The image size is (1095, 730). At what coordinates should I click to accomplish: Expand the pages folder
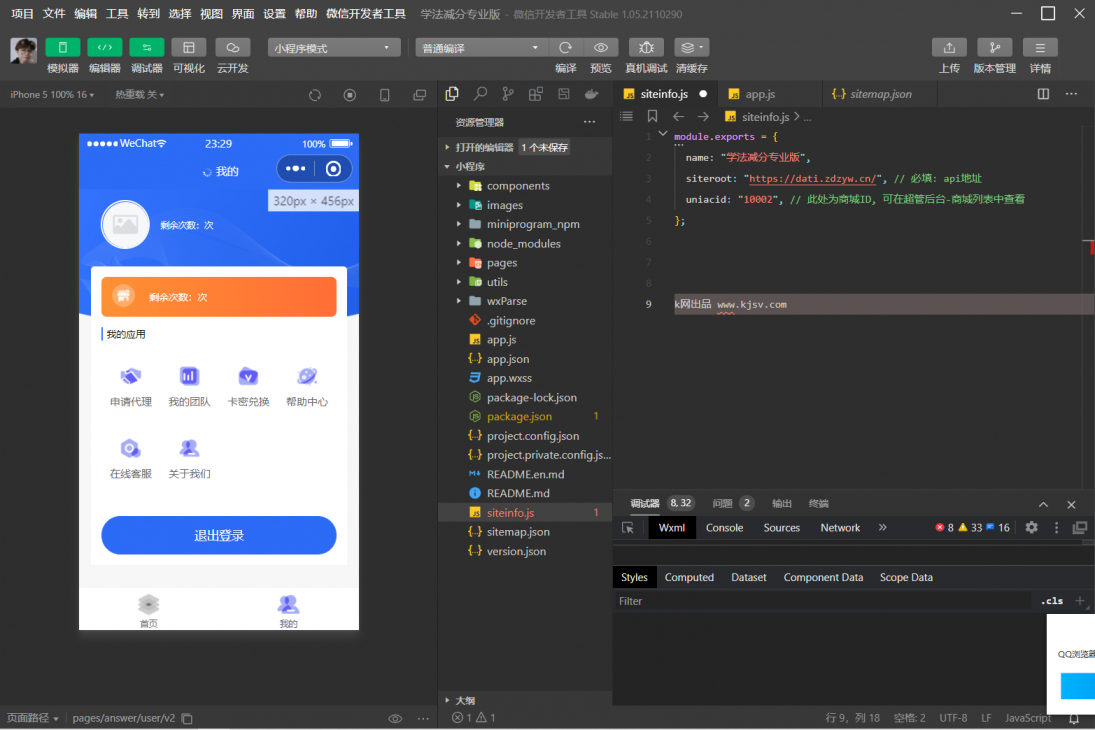click(501, 263)
